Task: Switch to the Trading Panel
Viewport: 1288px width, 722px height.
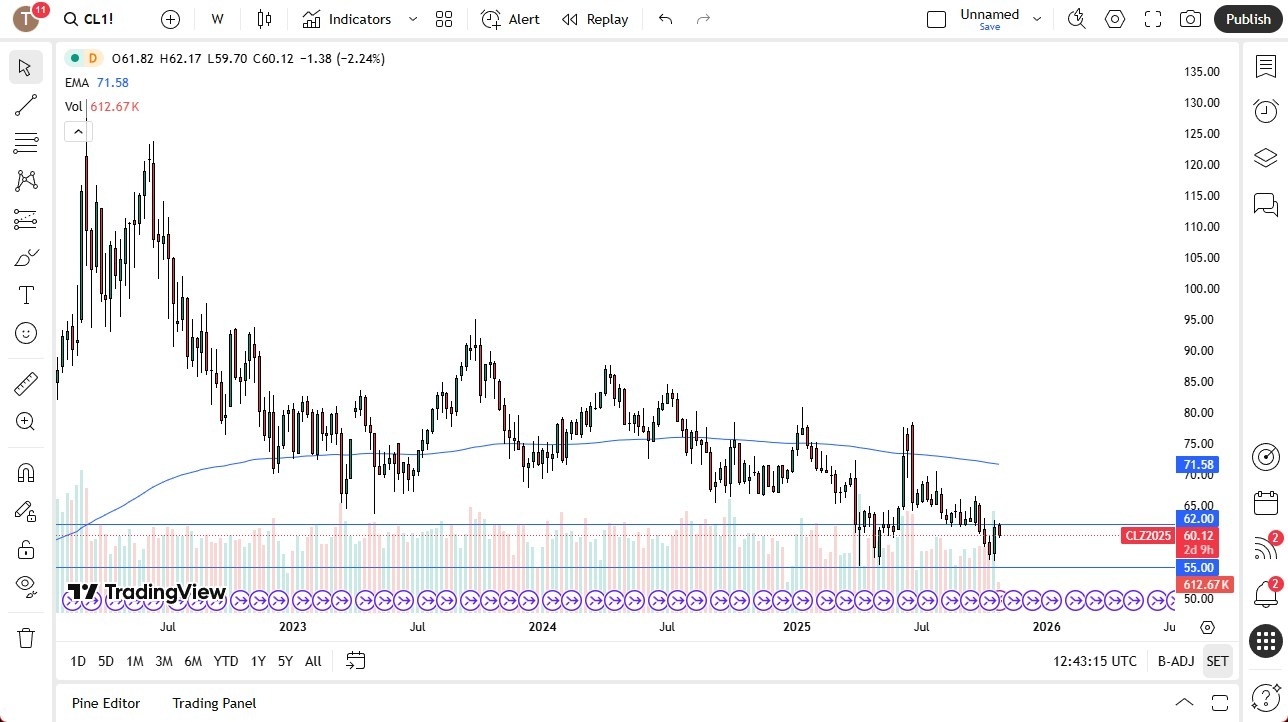Action: pyautogui.click(x=213, y=703)
